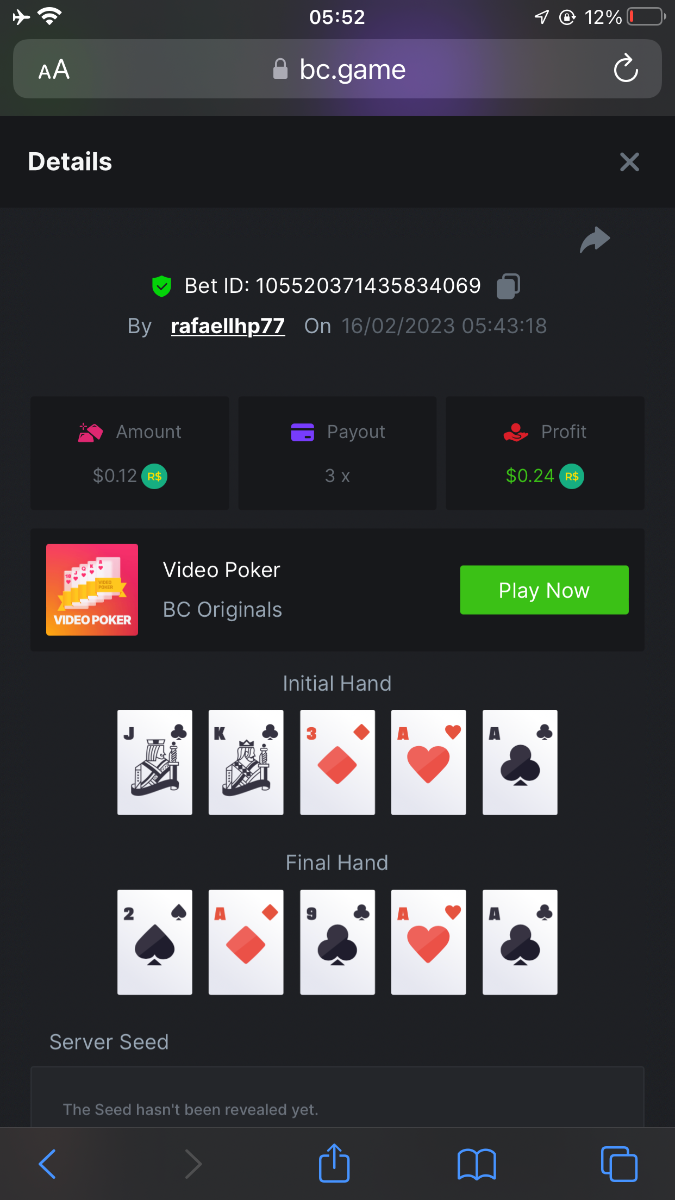The width and height of the screenshot is (675, 1200).
Task: Copy the Bet ID using the copy icon
Action: (x=507, y=286)
